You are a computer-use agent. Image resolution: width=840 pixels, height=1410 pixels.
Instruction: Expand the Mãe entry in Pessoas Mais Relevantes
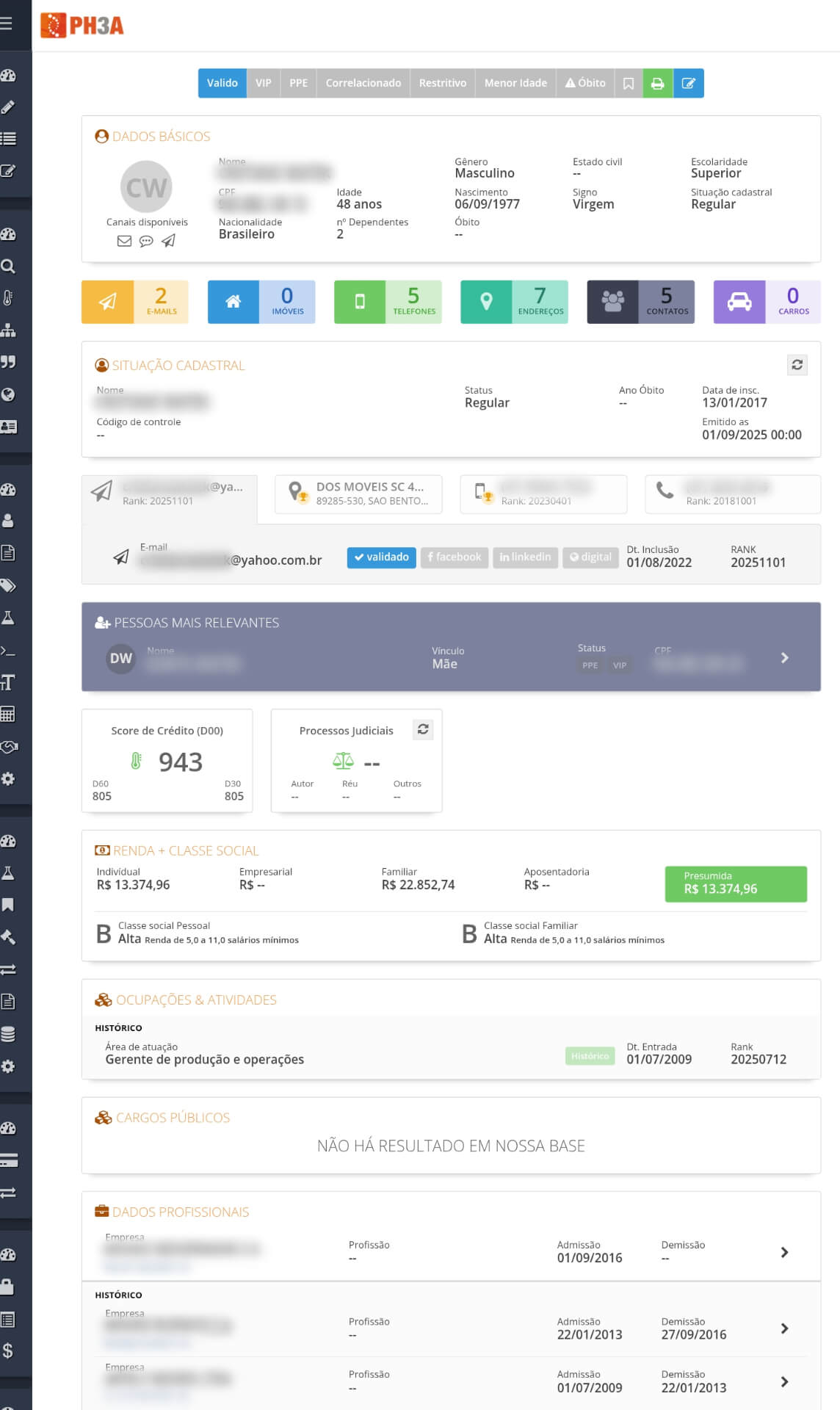(784, 657)
